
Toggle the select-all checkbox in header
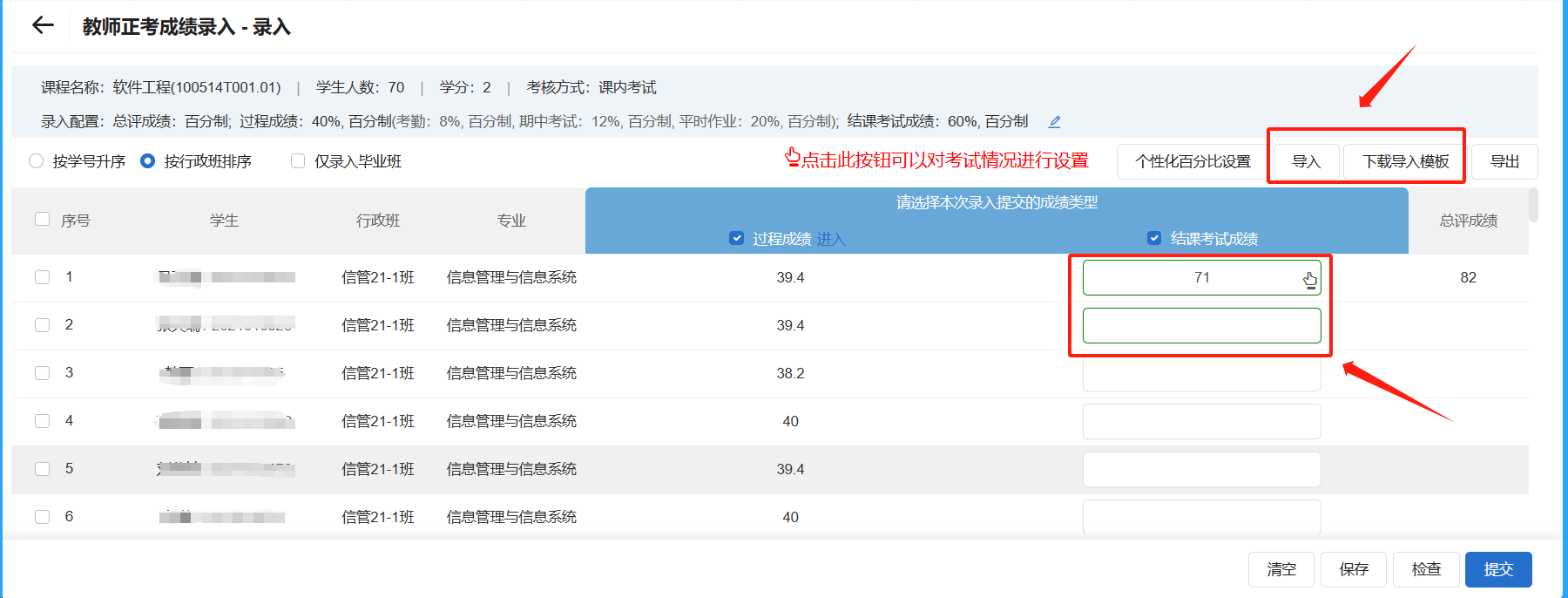pos(42,220)
